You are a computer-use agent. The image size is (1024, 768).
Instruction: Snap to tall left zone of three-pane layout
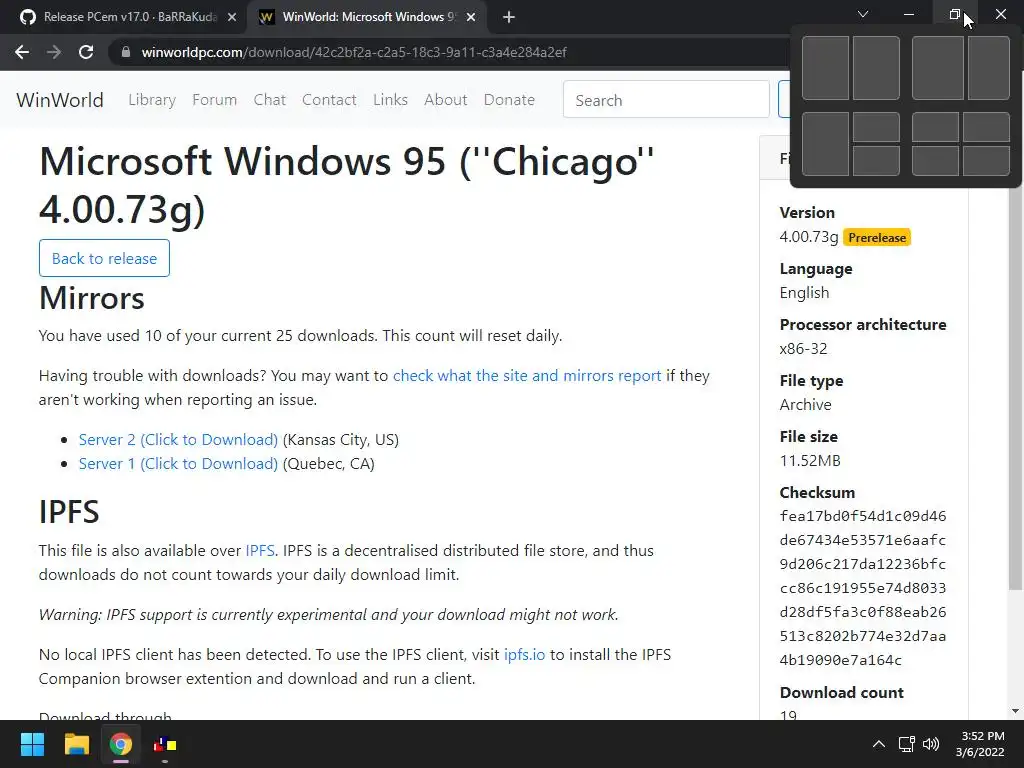click(825, 144)
